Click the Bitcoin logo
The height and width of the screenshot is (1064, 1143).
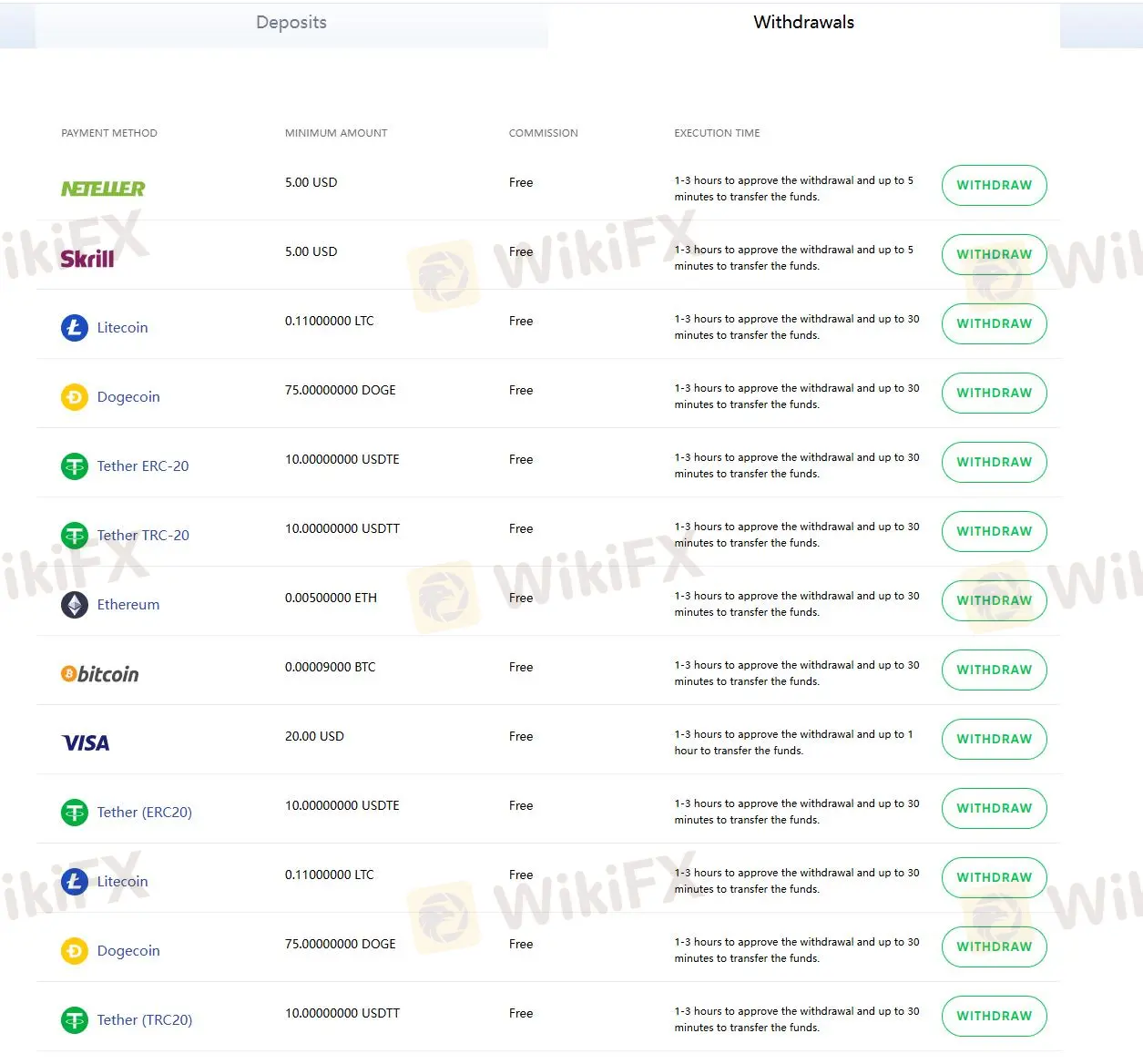(x=99, y=673)
